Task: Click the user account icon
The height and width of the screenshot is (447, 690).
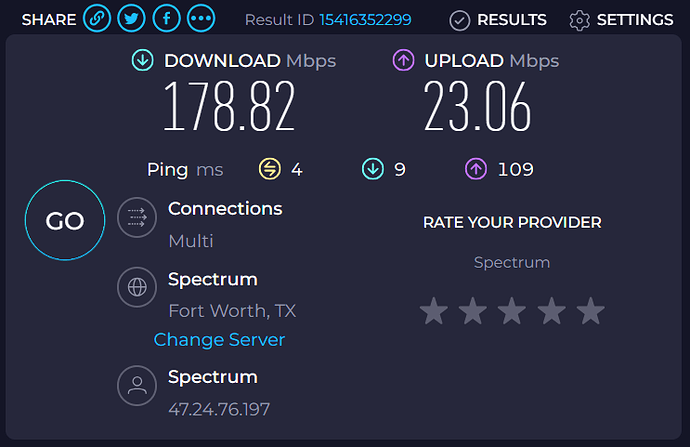Action: pyautogui.click(x=136, y=386)
